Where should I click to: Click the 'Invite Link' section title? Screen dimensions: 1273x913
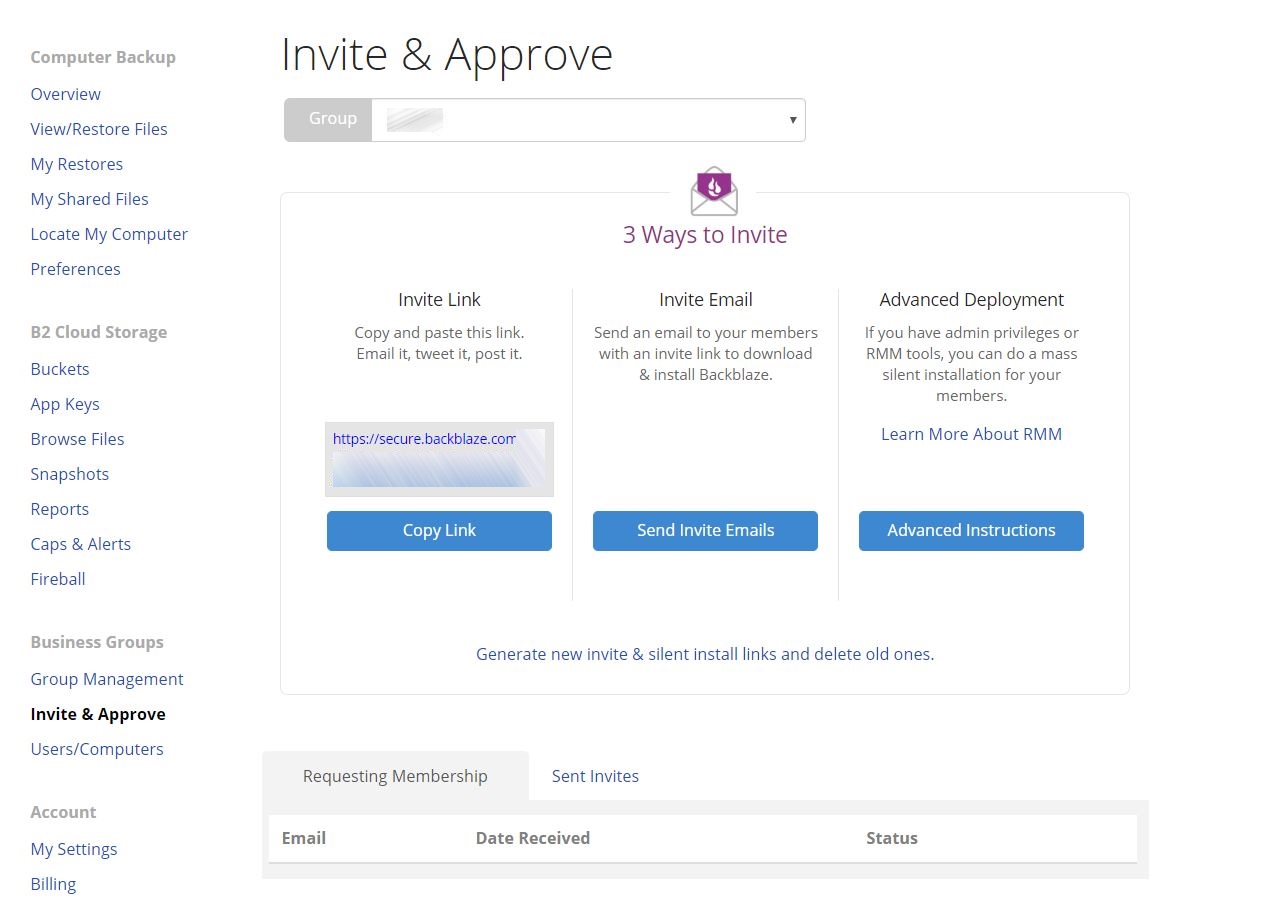(x=439, y=300)
